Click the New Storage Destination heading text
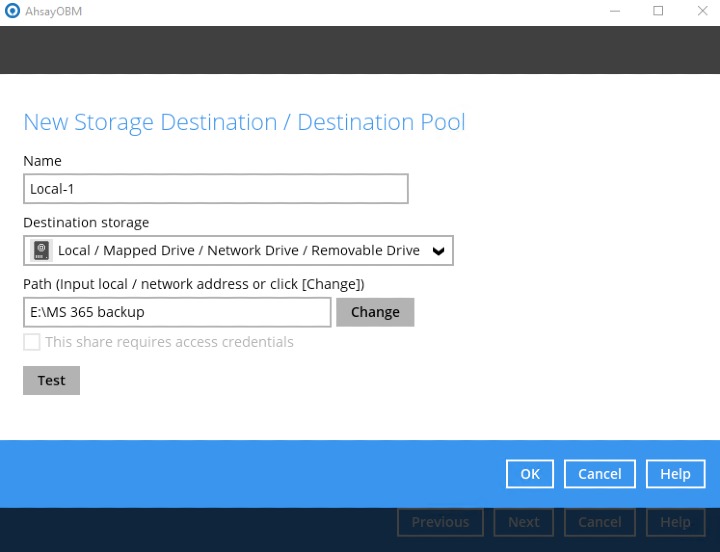720x552 pixels. coord(244,122)
